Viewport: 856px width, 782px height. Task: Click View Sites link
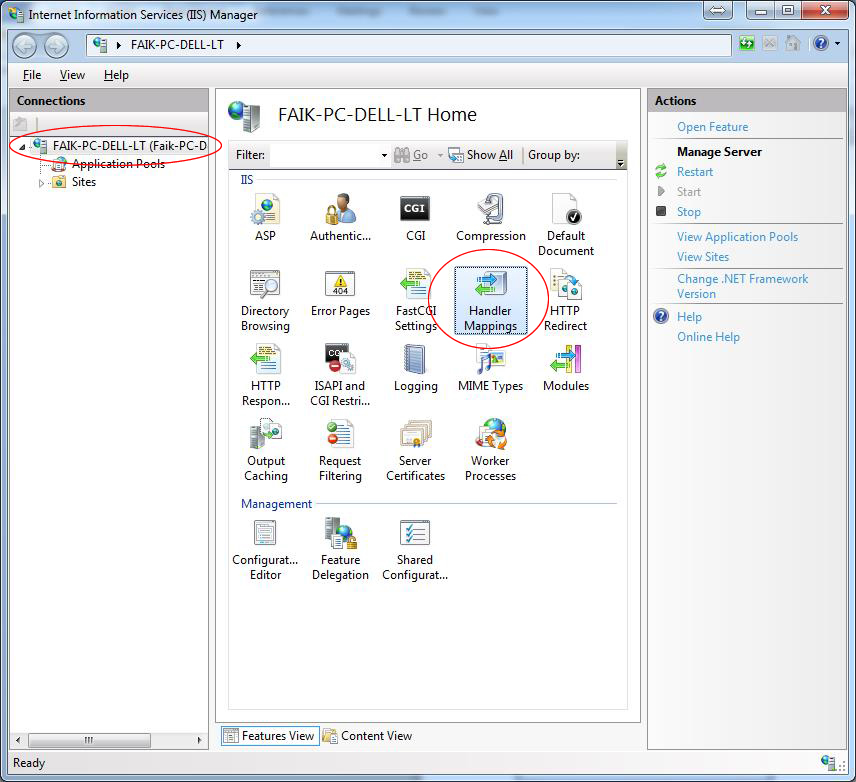tap(703, 257)
